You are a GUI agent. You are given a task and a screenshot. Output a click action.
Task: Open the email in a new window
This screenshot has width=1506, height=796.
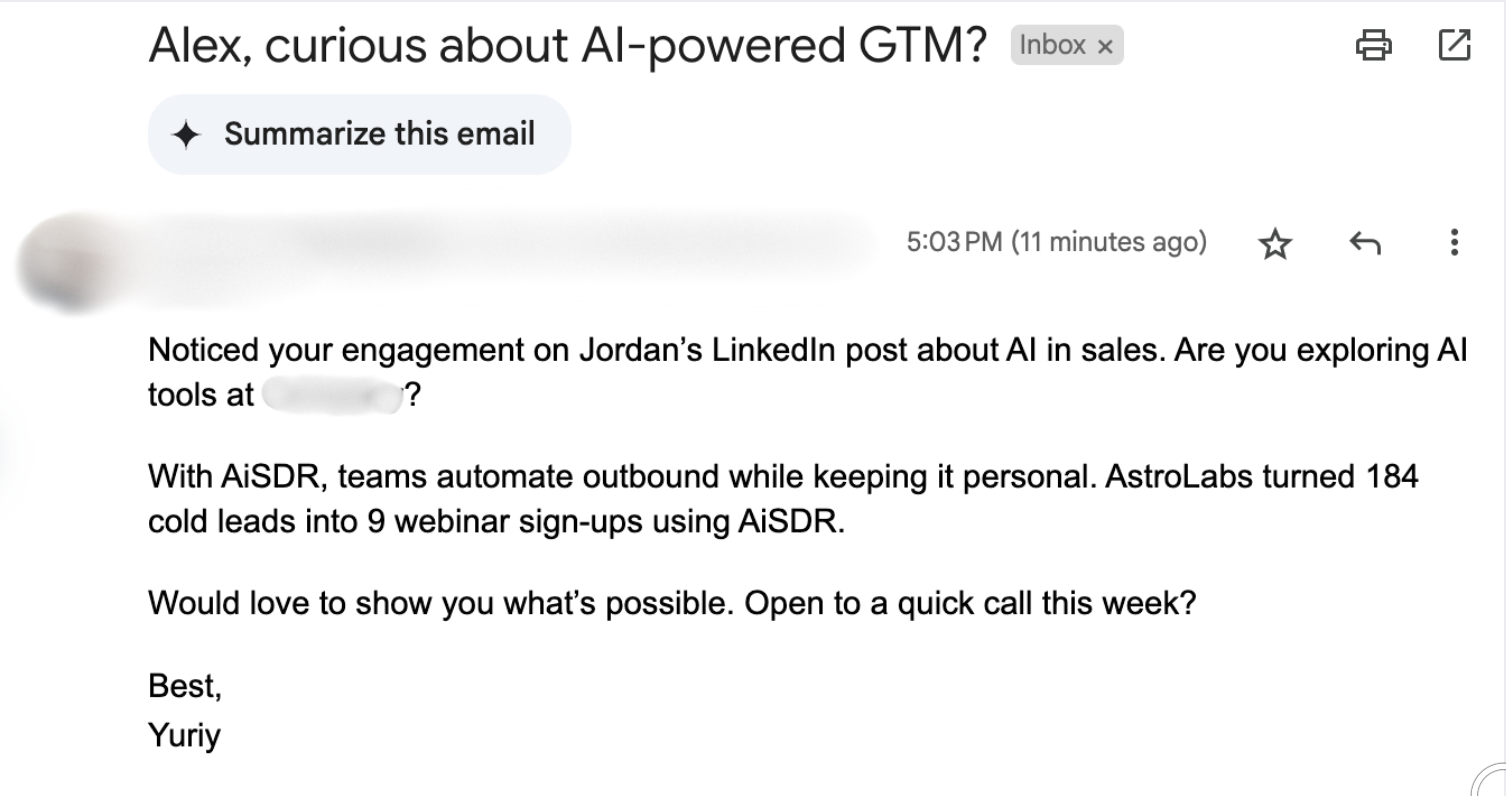pyautogui.click(x=1453, y=45)
